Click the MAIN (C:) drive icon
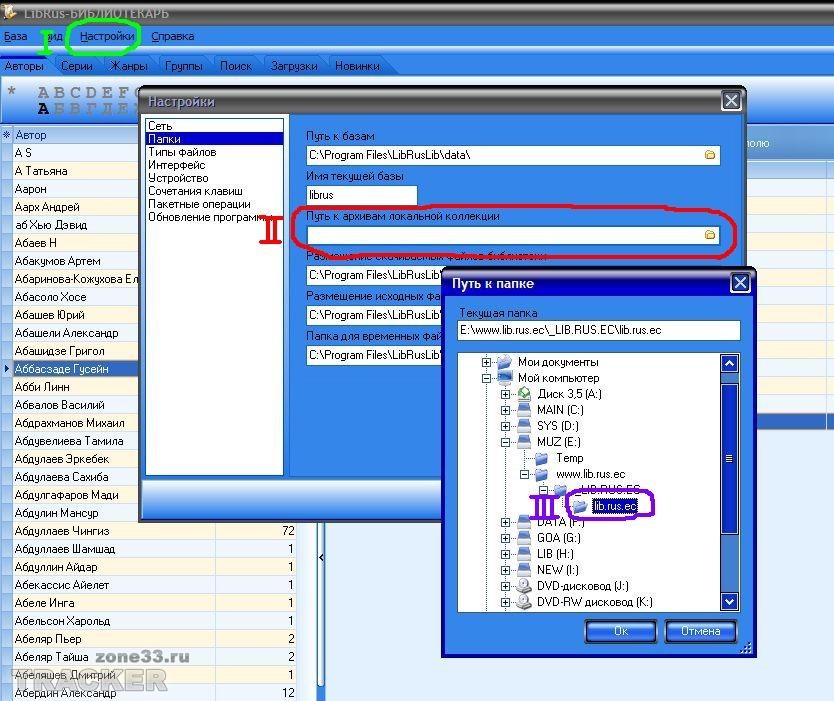 coord(524,410)
